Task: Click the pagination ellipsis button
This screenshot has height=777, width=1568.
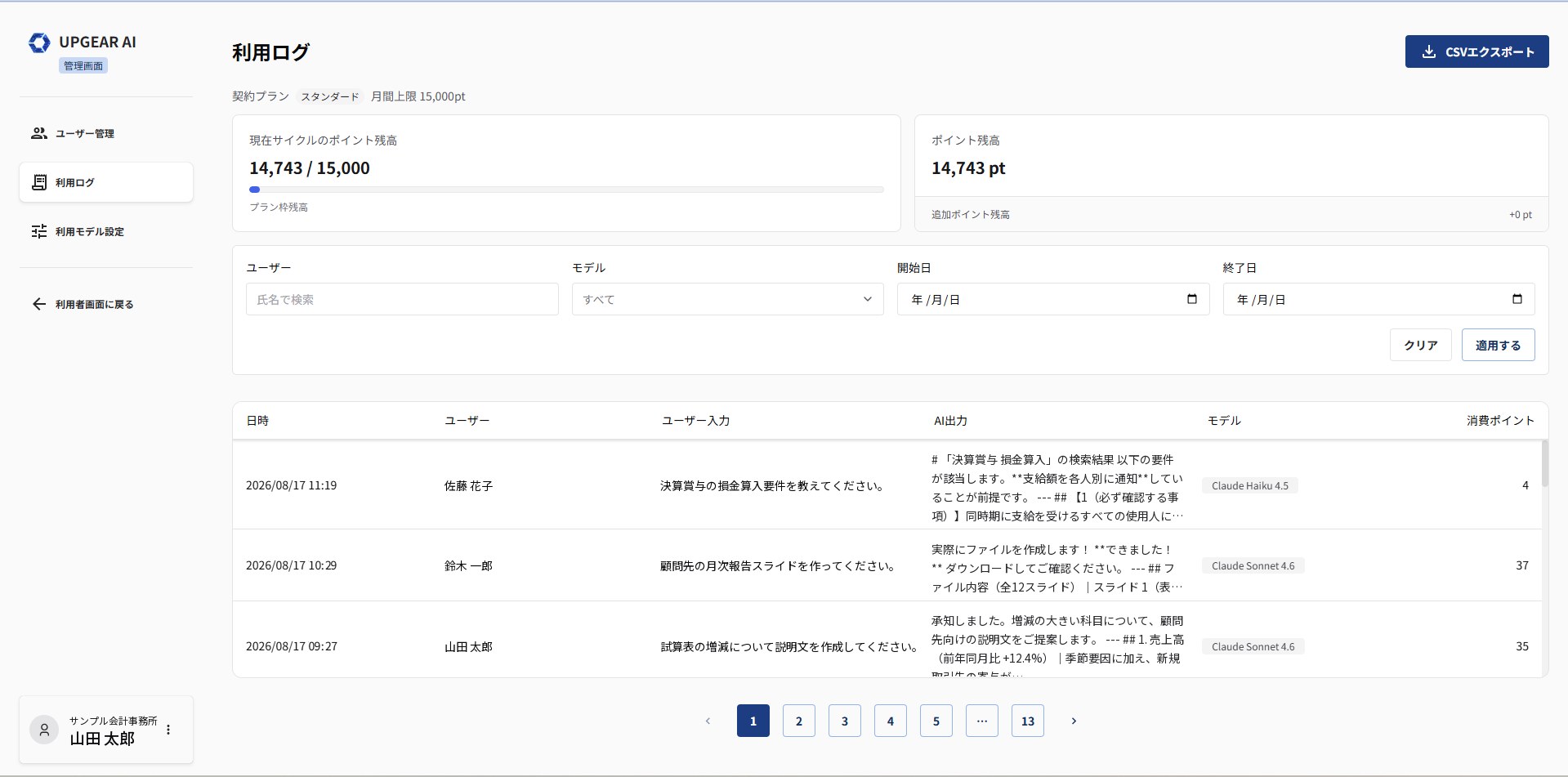Action: 982,721
